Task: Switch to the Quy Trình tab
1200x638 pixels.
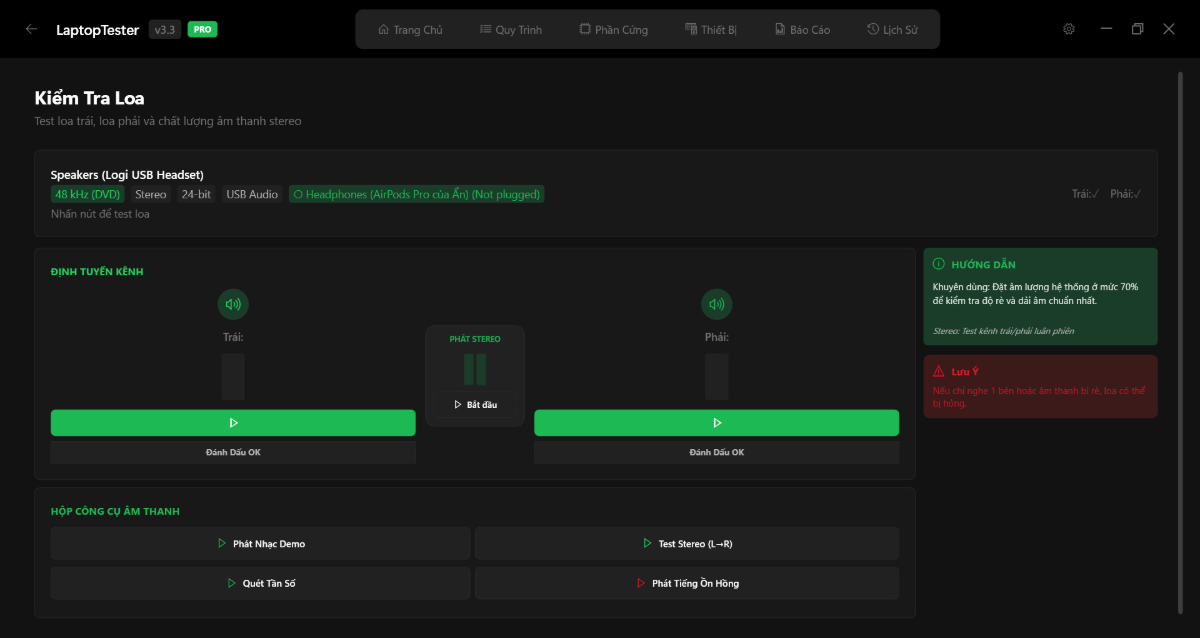Action: [x=511, y=30]
